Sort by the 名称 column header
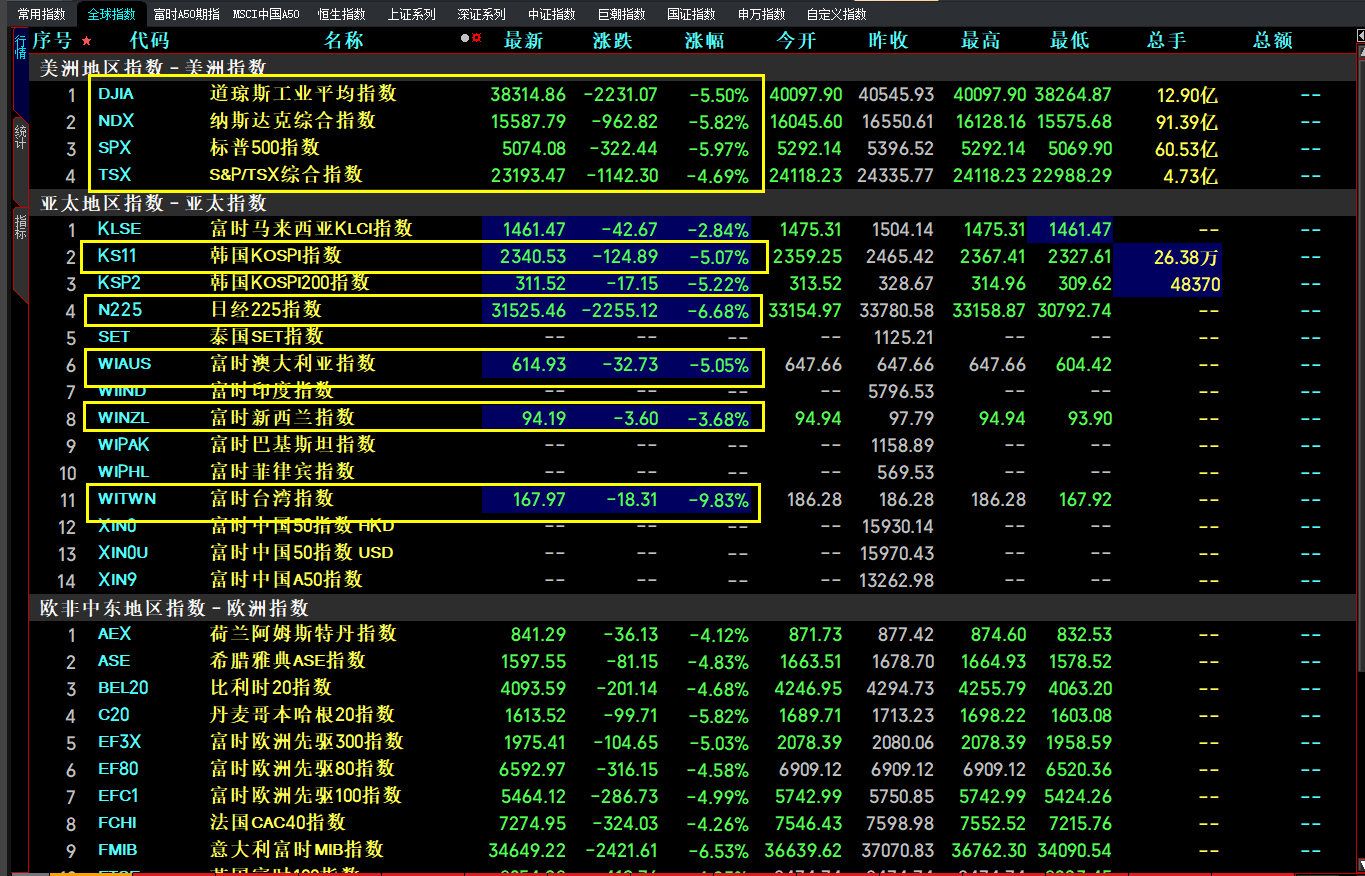The image size is (1365, 876). click(344, 41)
